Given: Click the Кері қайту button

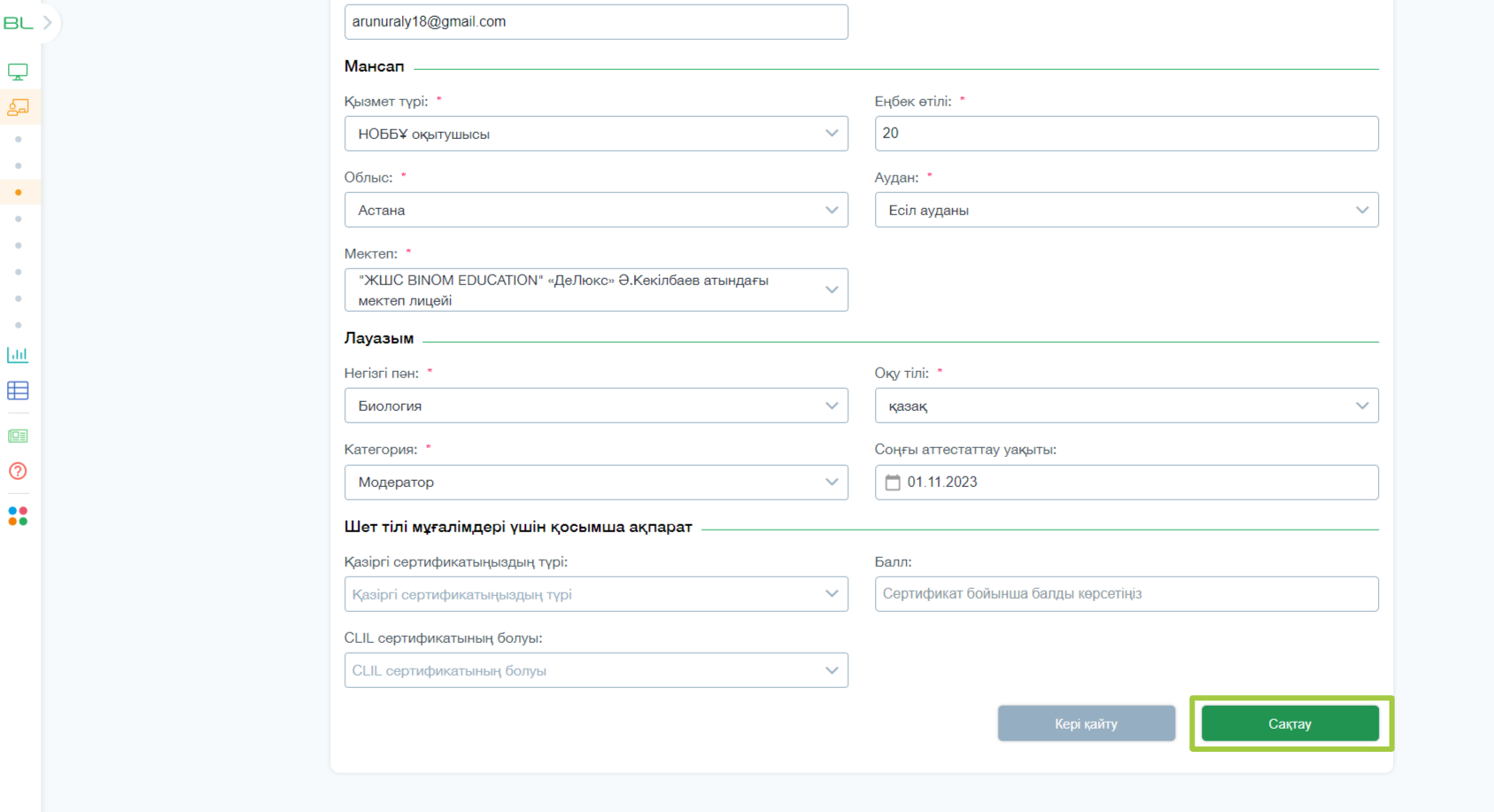Looking at the screenshot, I should 1086,723.
